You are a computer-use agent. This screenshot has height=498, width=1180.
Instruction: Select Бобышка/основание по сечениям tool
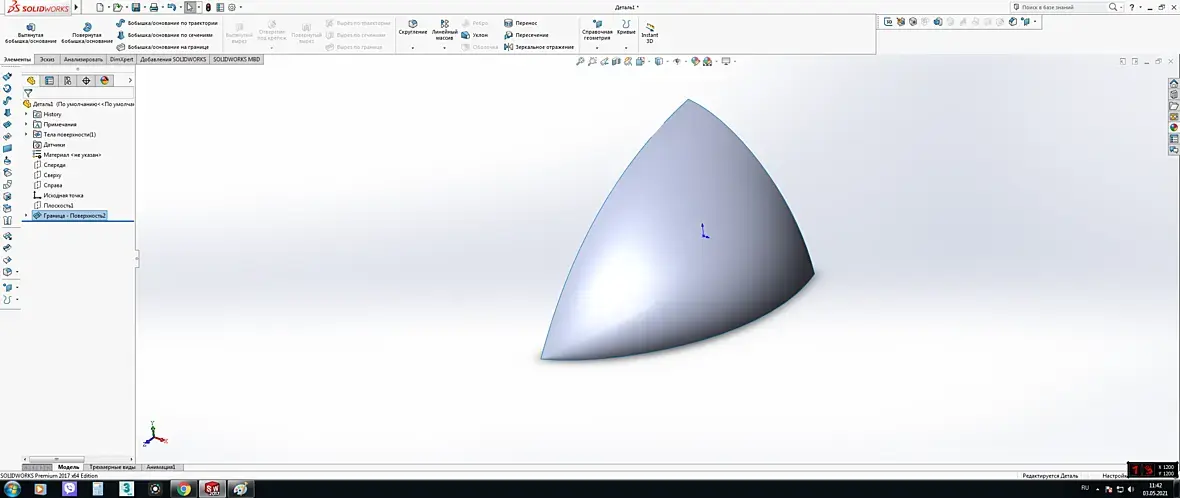coord(167,35)
